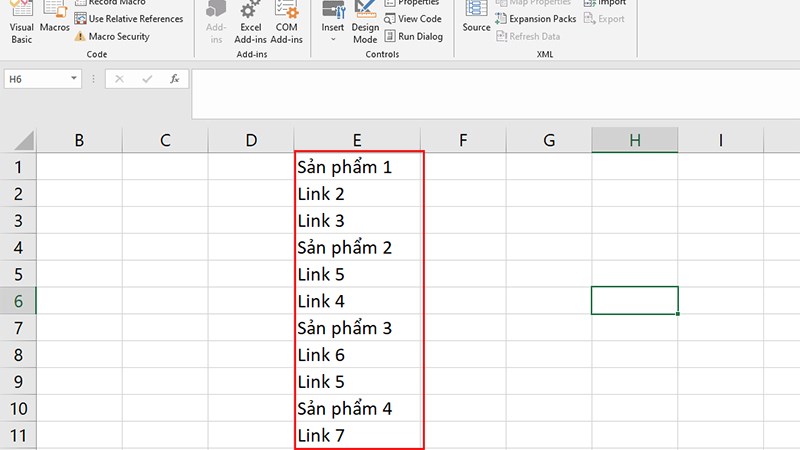Click the Macros button

(55, 20)
